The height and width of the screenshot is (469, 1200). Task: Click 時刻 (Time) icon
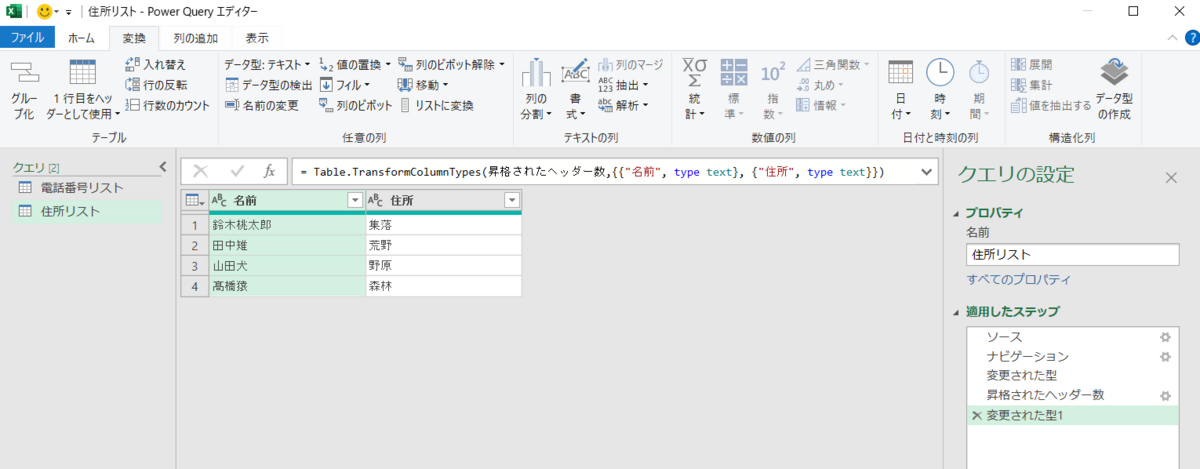click(940, 73)
